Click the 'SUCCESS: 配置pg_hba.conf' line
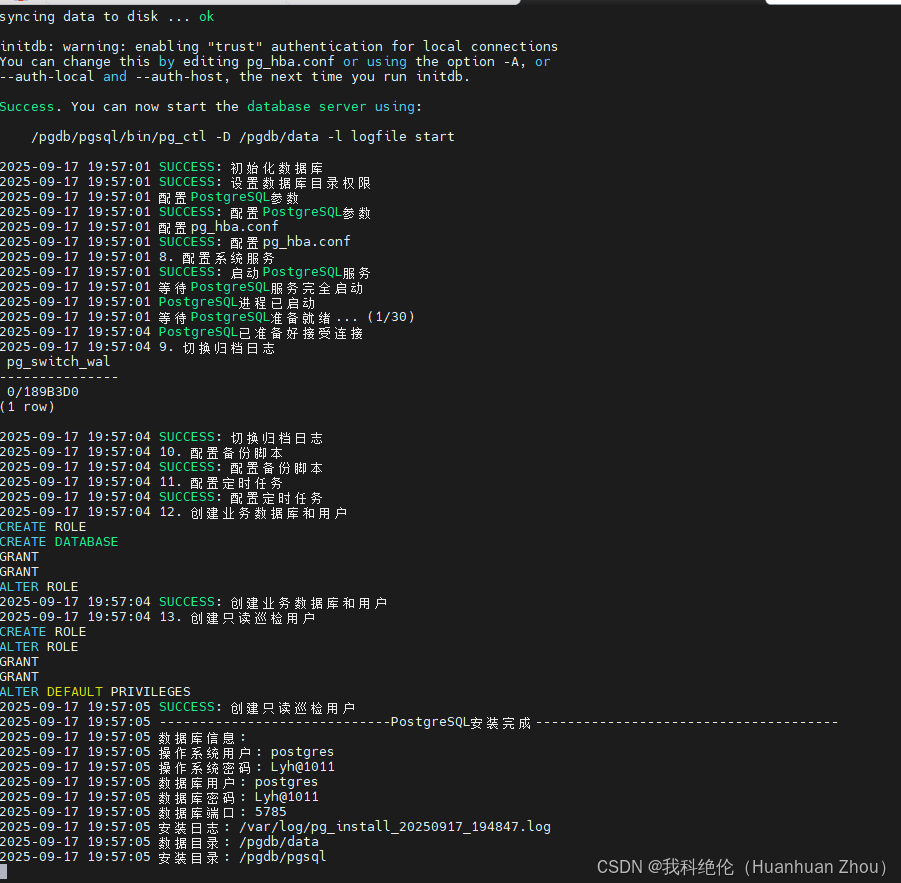The height and width of the screenshot is (883, 901). (175, 242)
